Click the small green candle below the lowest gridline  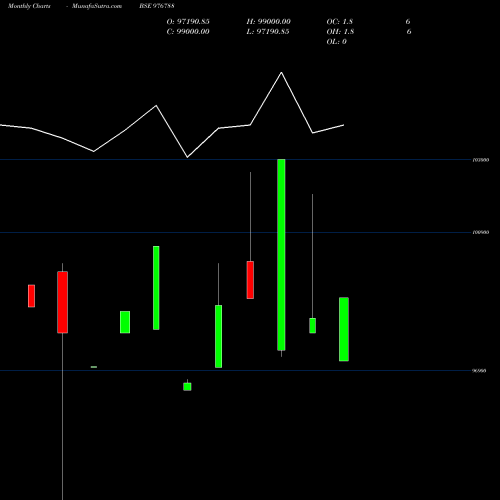187,387
